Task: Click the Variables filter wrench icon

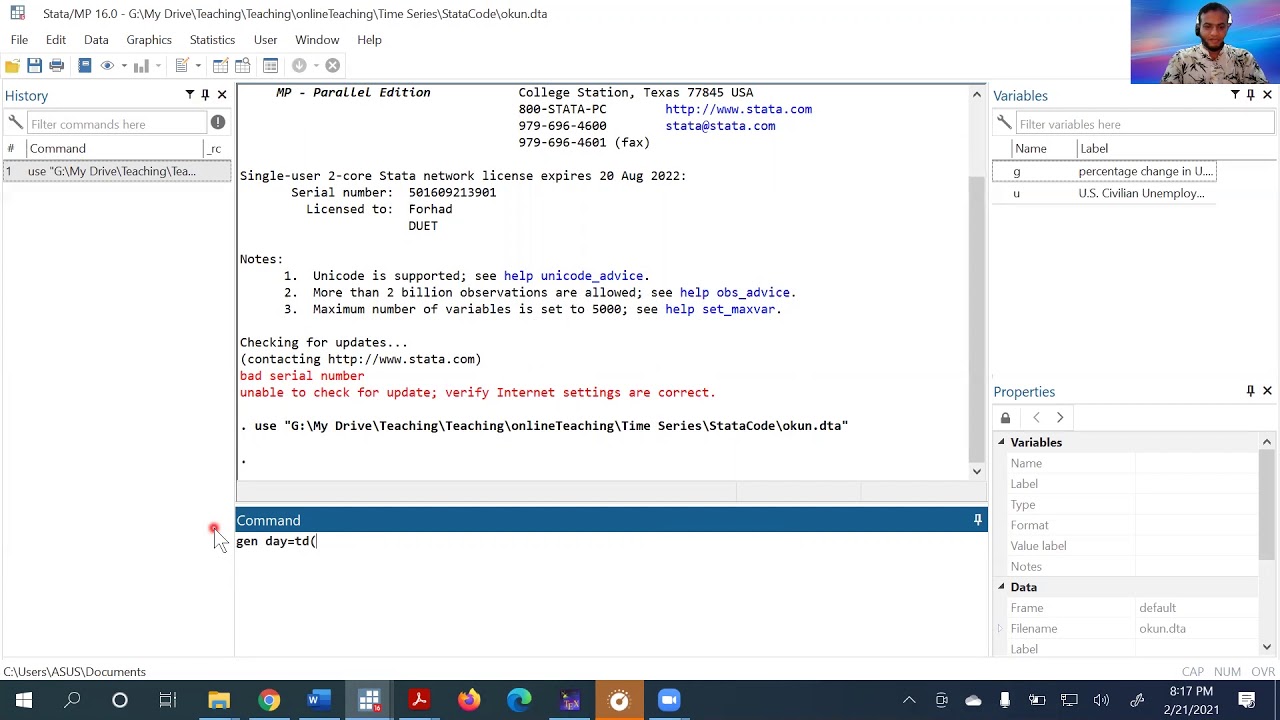Action: [x=1004, y=123]
